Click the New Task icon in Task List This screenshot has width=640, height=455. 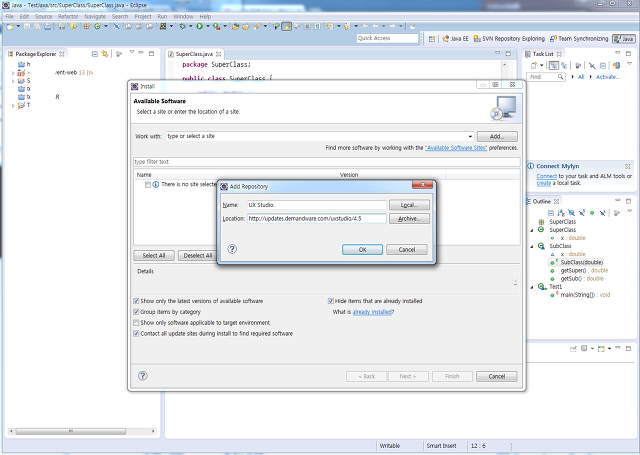coord(534,65)
